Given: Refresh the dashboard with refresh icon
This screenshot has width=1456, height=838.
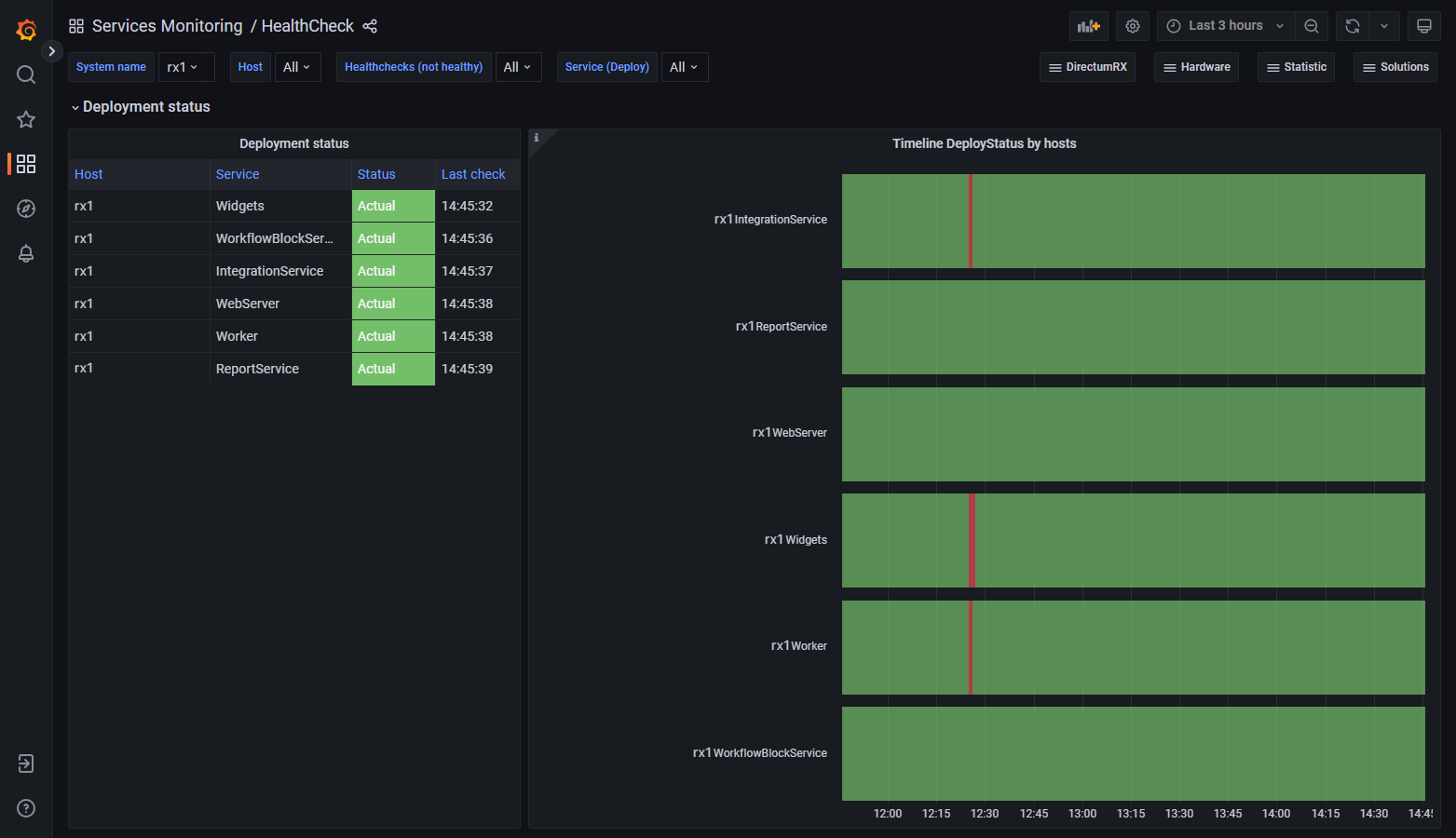Looking at the screenshot, I should (x=1353, y=26).
